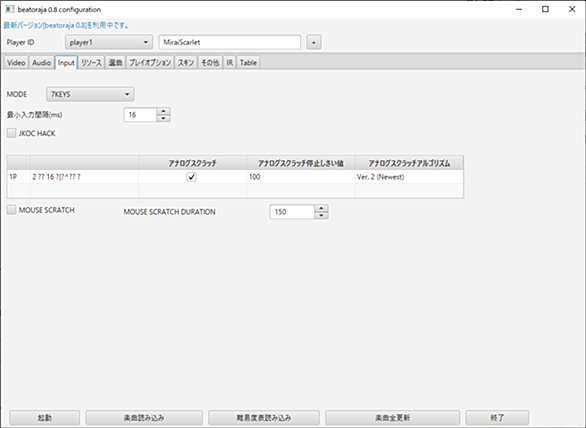Select the 1P controller name cell
This screenshot has height=428, width=586.
point(84,177)
